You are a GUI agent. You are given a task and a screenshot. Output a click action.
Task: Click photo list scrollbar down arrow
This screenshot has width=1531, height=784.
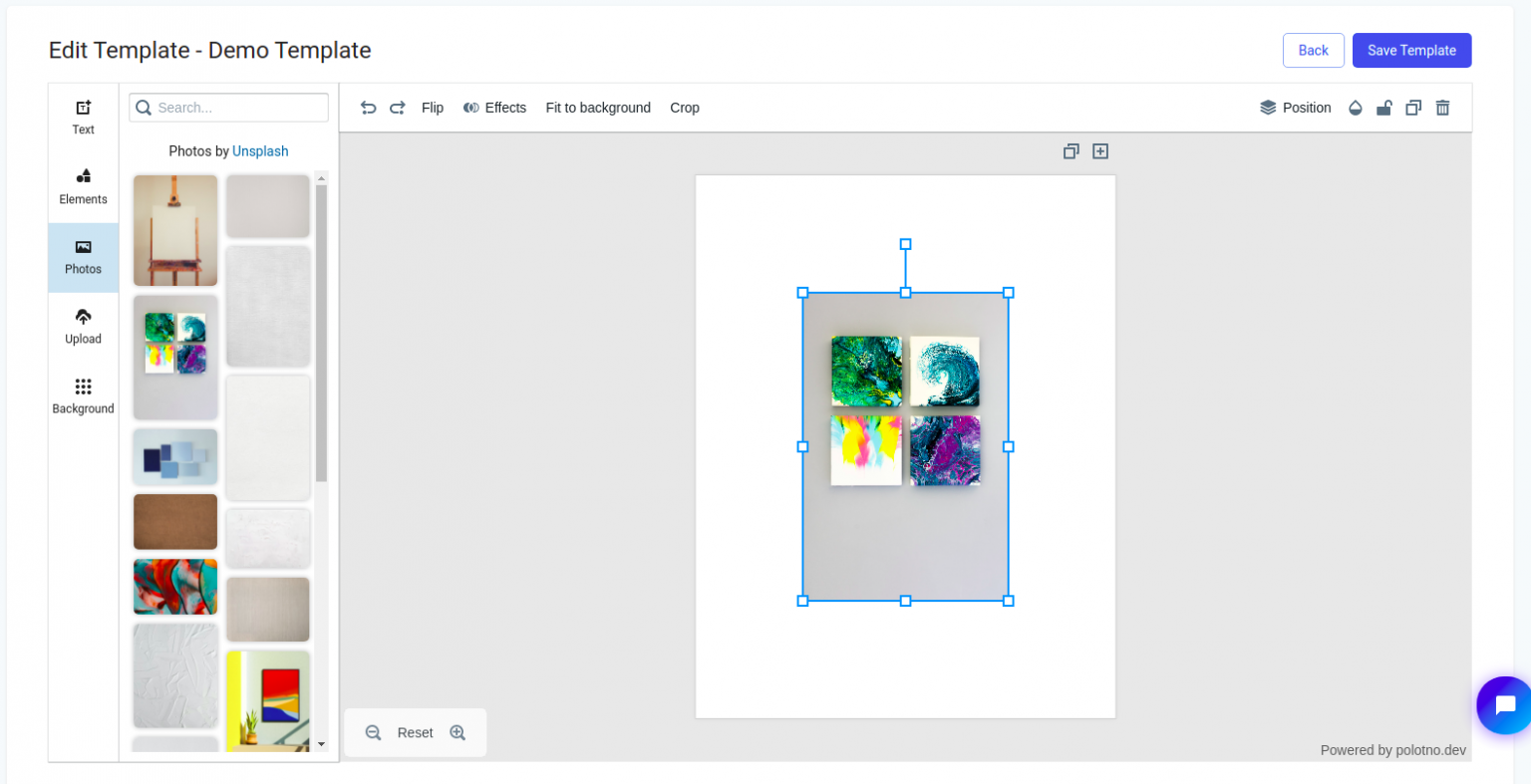point(321,744)
